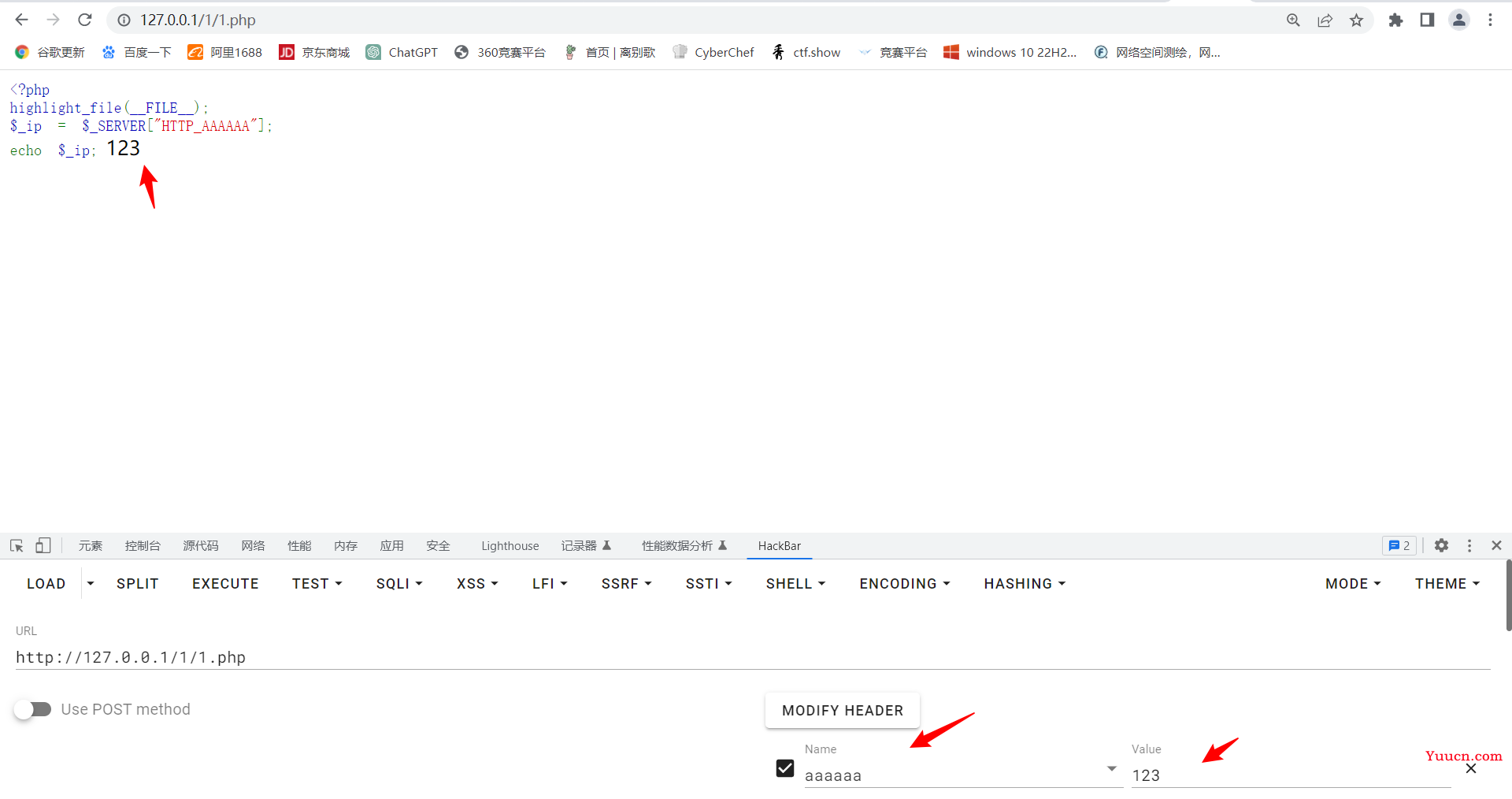Open the 首页 | 离别歌 bookmark
1512x799 pixels.
[x=610, y=52]
